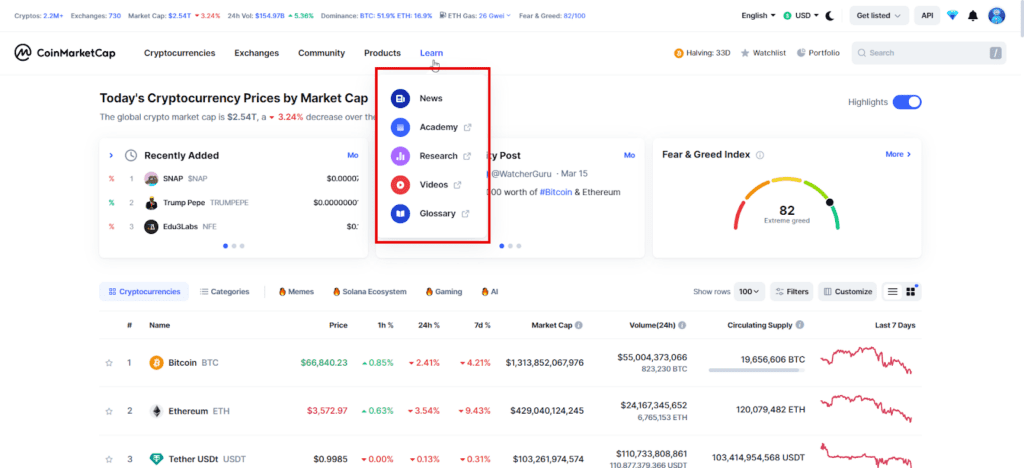
Task: Select the Cryptocurrencies tab
Action: [144, 292]
